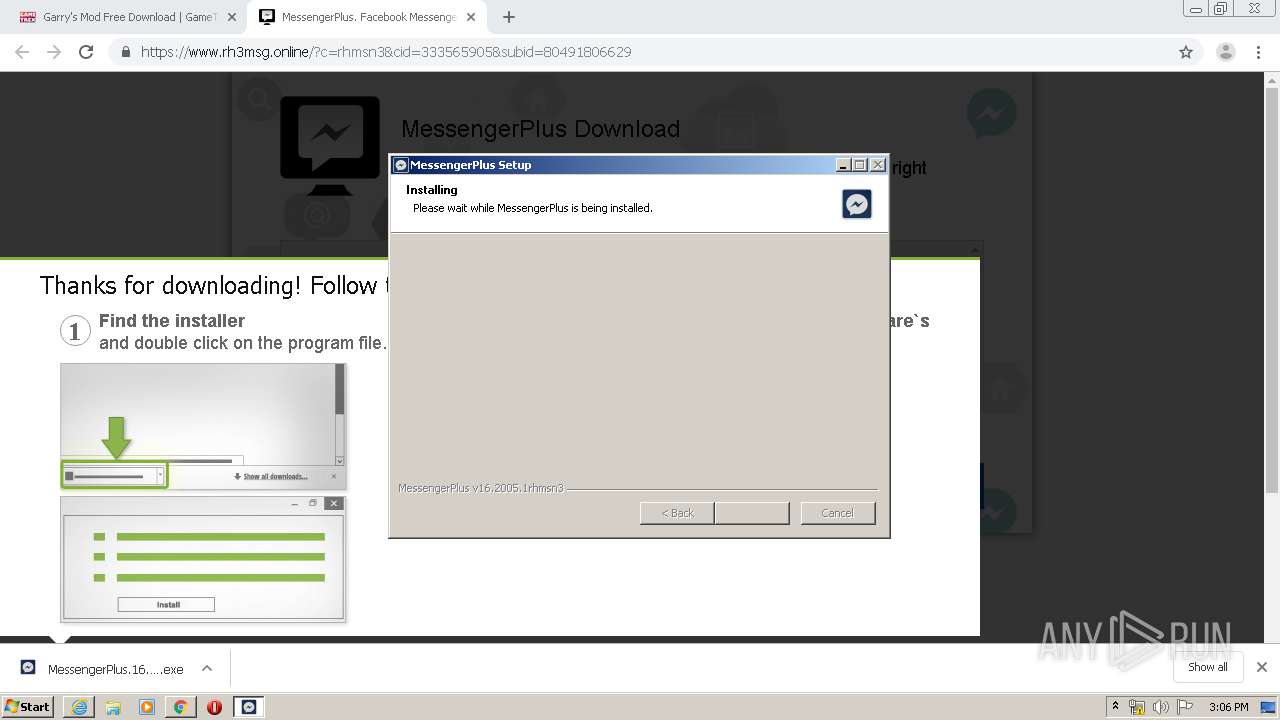1280x720 pixels.
Task: Click the installer instruction thumbnail image
Action: coord(203,426)
